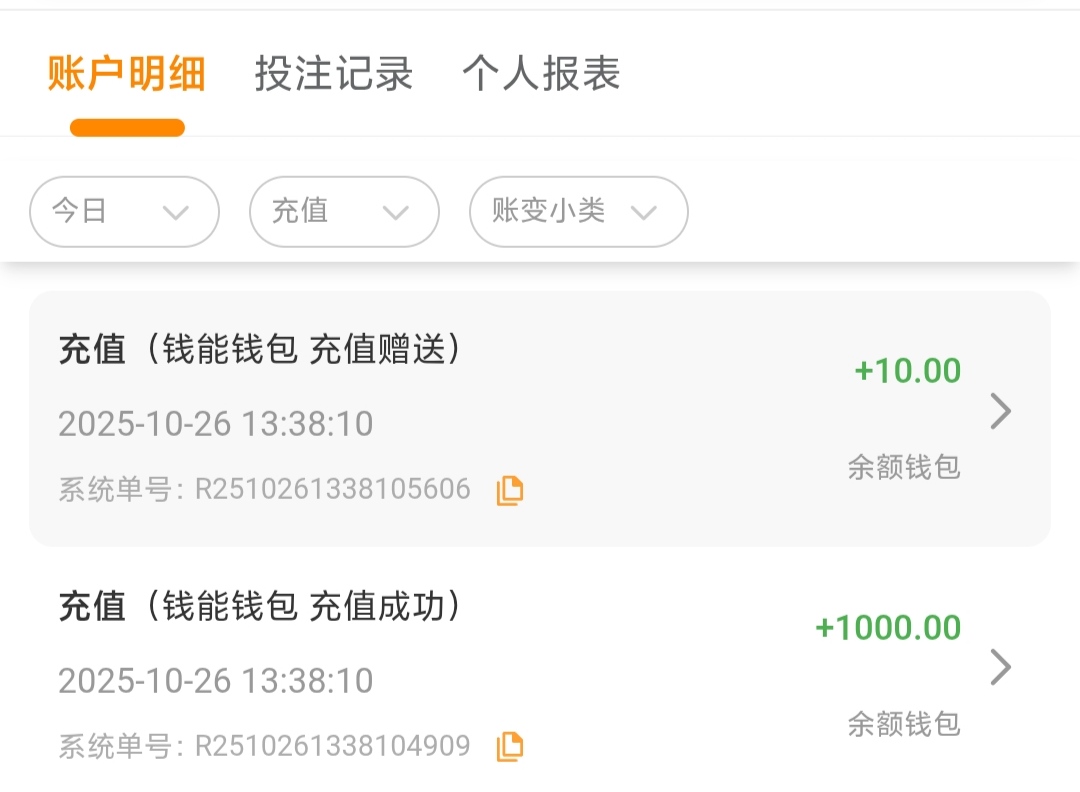
Task: Click 余额钱包 label under +10.00
Action: 904,467
